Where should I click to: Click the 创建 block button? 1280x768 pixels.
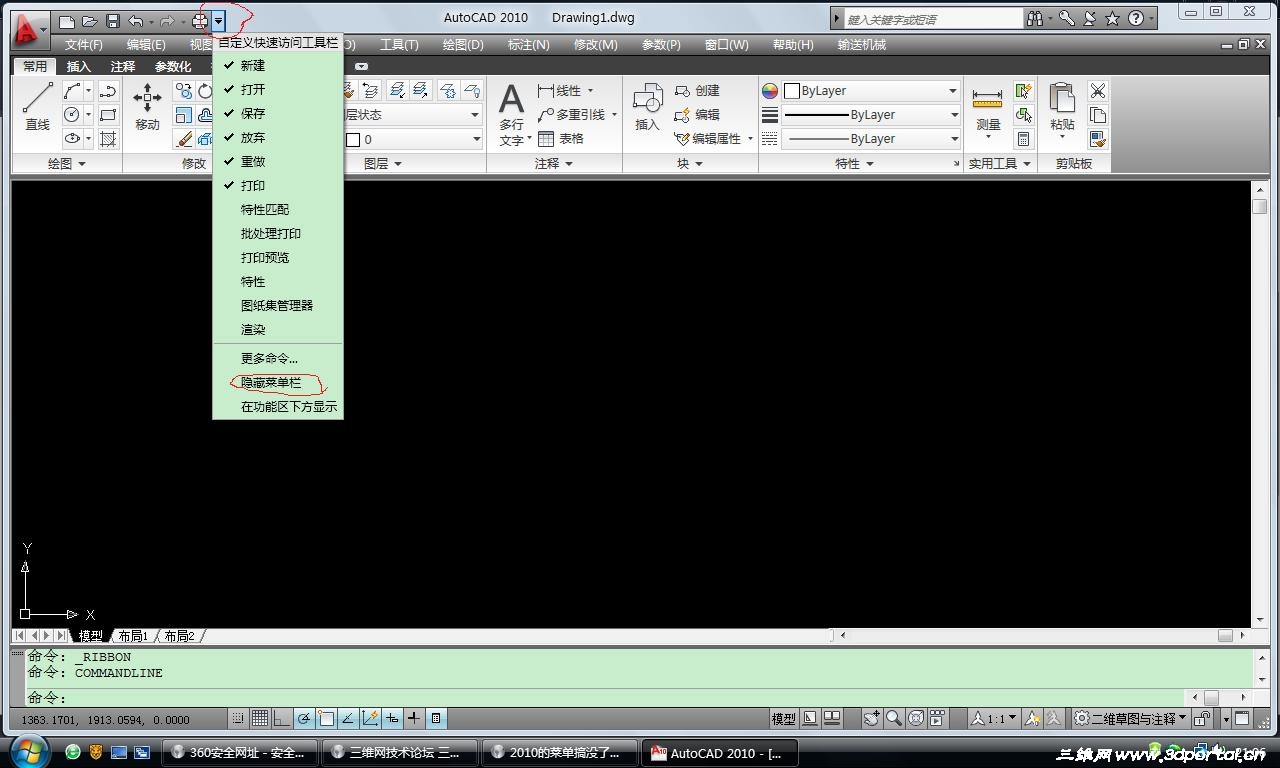click(x=698, y=91)
